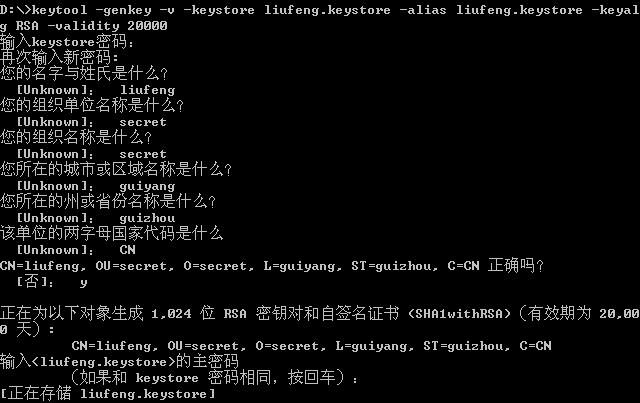The height and width of the screenshot is (403, 640).
Task: Click the 正确吗? confirmation text
Action: [516, 265]
